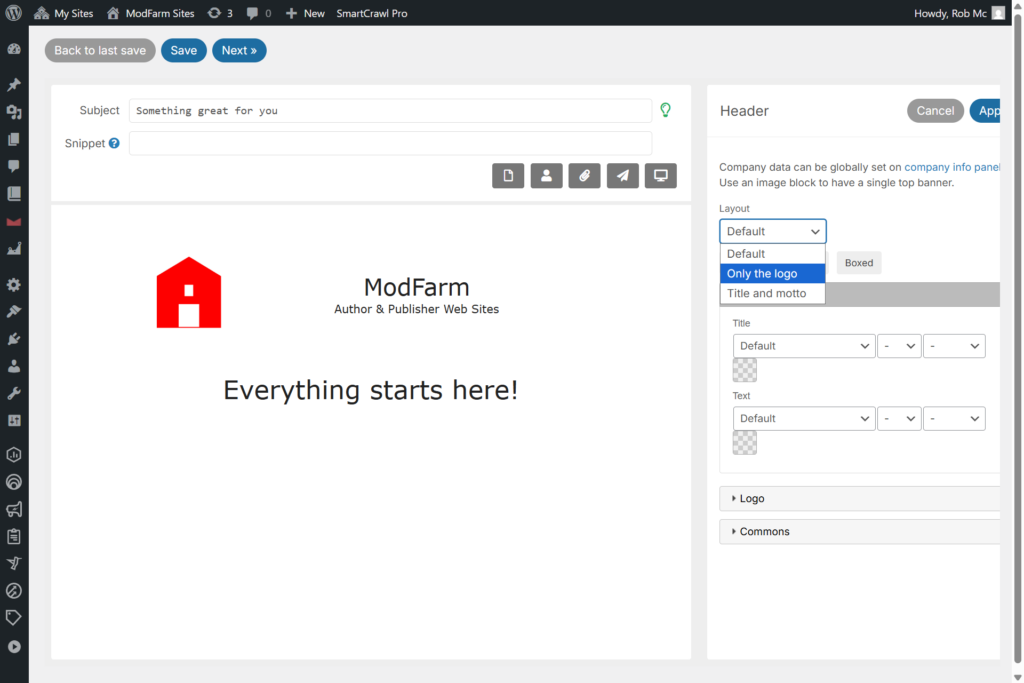Image resolution: width=1024 pixels, height=683 pixels.
Task: Click the blue Snippet help question mark
Action: click(x=114, y=143)
